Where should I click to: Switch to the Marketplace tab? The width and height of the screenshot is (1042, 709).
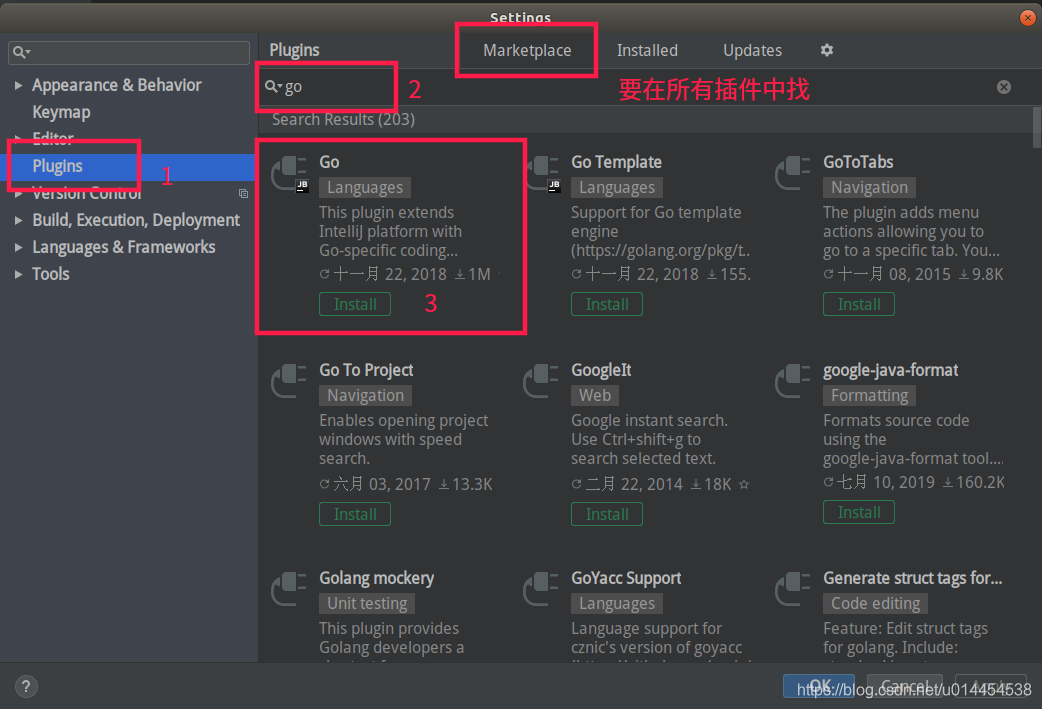pos(527,51)
